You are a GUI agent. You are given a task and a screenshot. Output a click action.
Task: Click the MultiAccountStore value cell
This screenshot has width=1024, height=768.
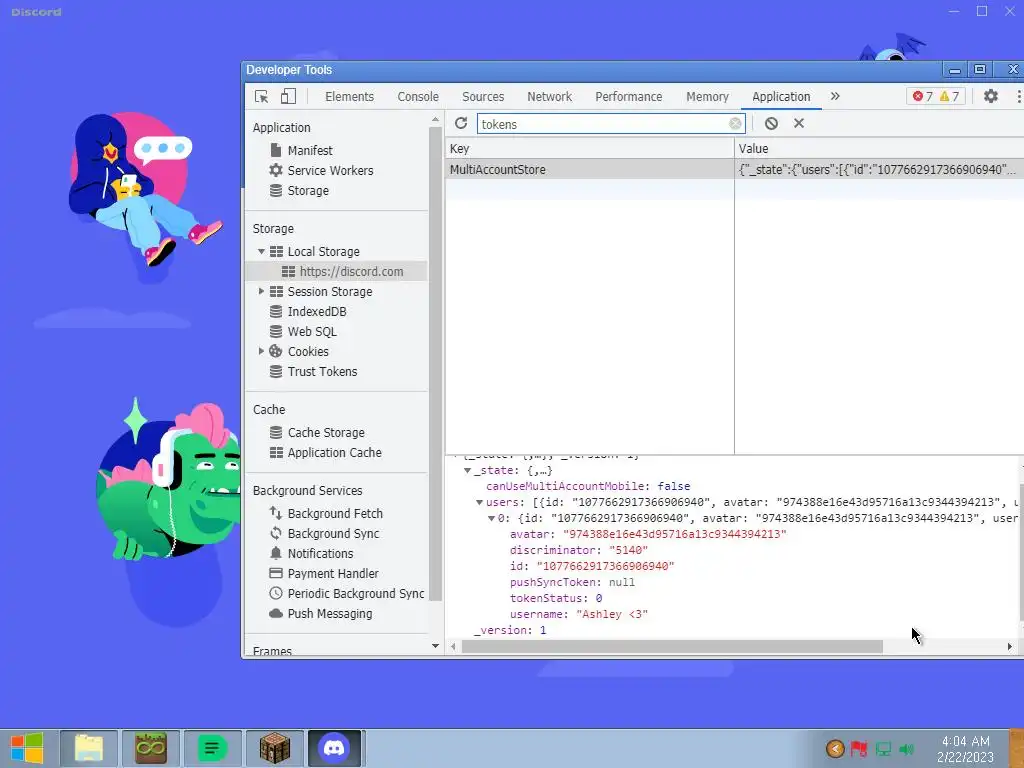click(x=879, y=170)
